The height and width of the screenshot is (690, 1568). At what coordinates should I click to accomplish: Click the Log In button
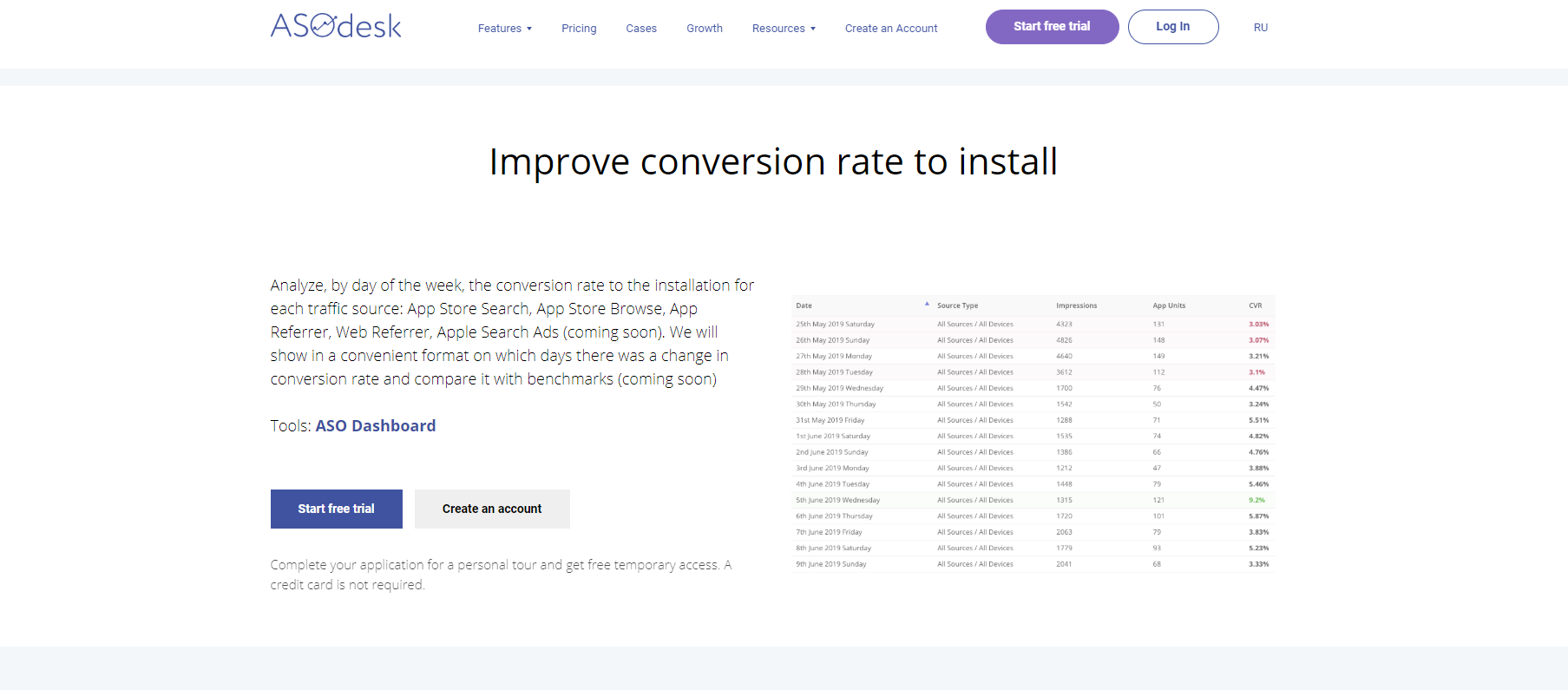pyautogui.click(x=1172, y=27)
